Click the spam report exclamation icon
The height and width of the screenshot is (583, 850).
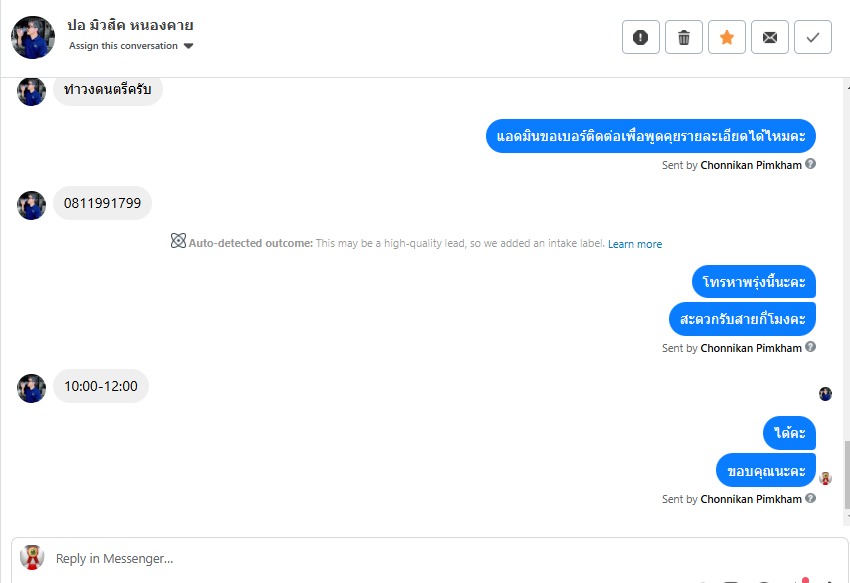point(641,38)
